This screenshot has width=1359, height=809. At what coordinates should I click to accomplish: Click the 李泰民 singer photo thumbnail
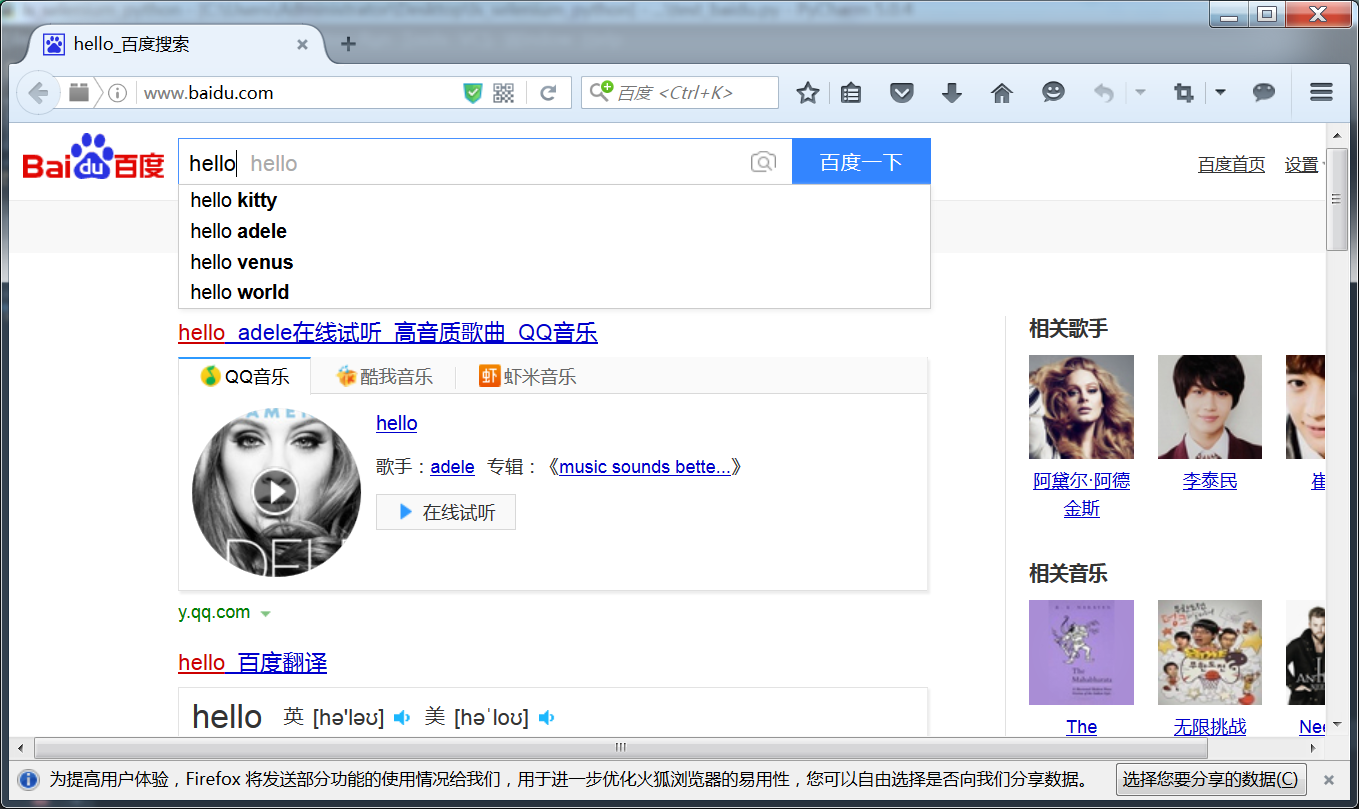click(x=1210, y=407)
